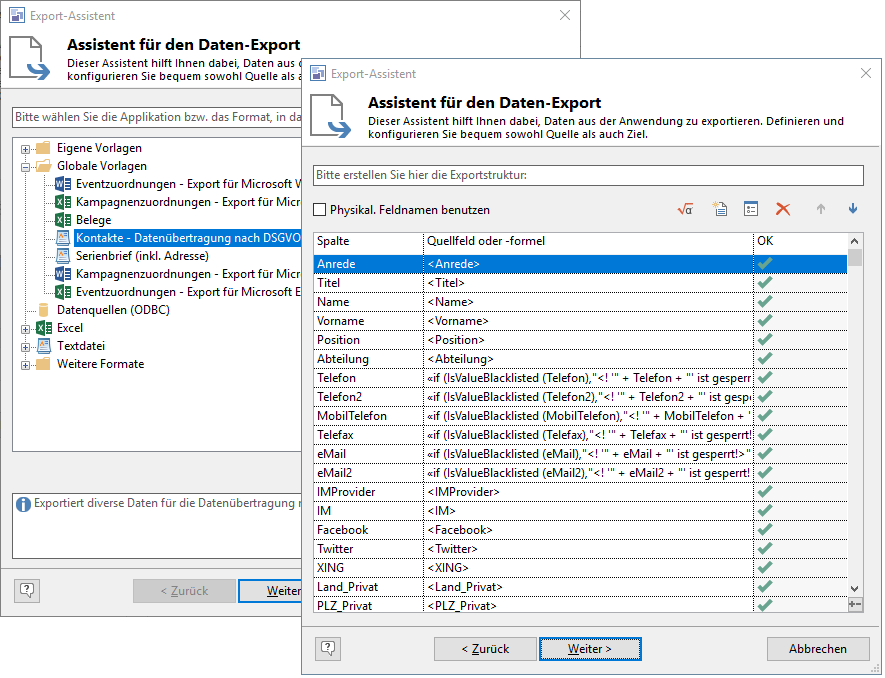Screen dimensions: 885x678
Task: Open the field properties list icon
Action: 750,209
